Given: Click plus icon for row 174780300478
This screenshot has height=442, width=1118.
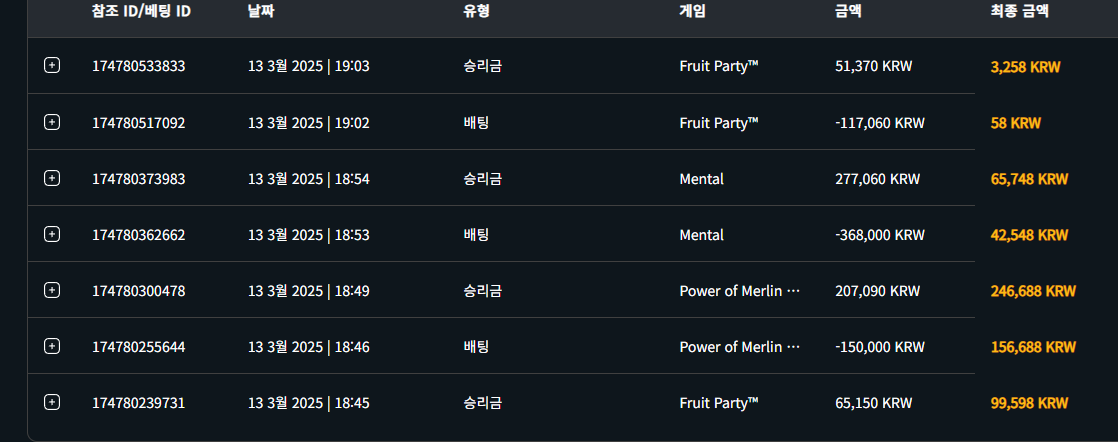Looking at the screenshot, I should 52,290.
